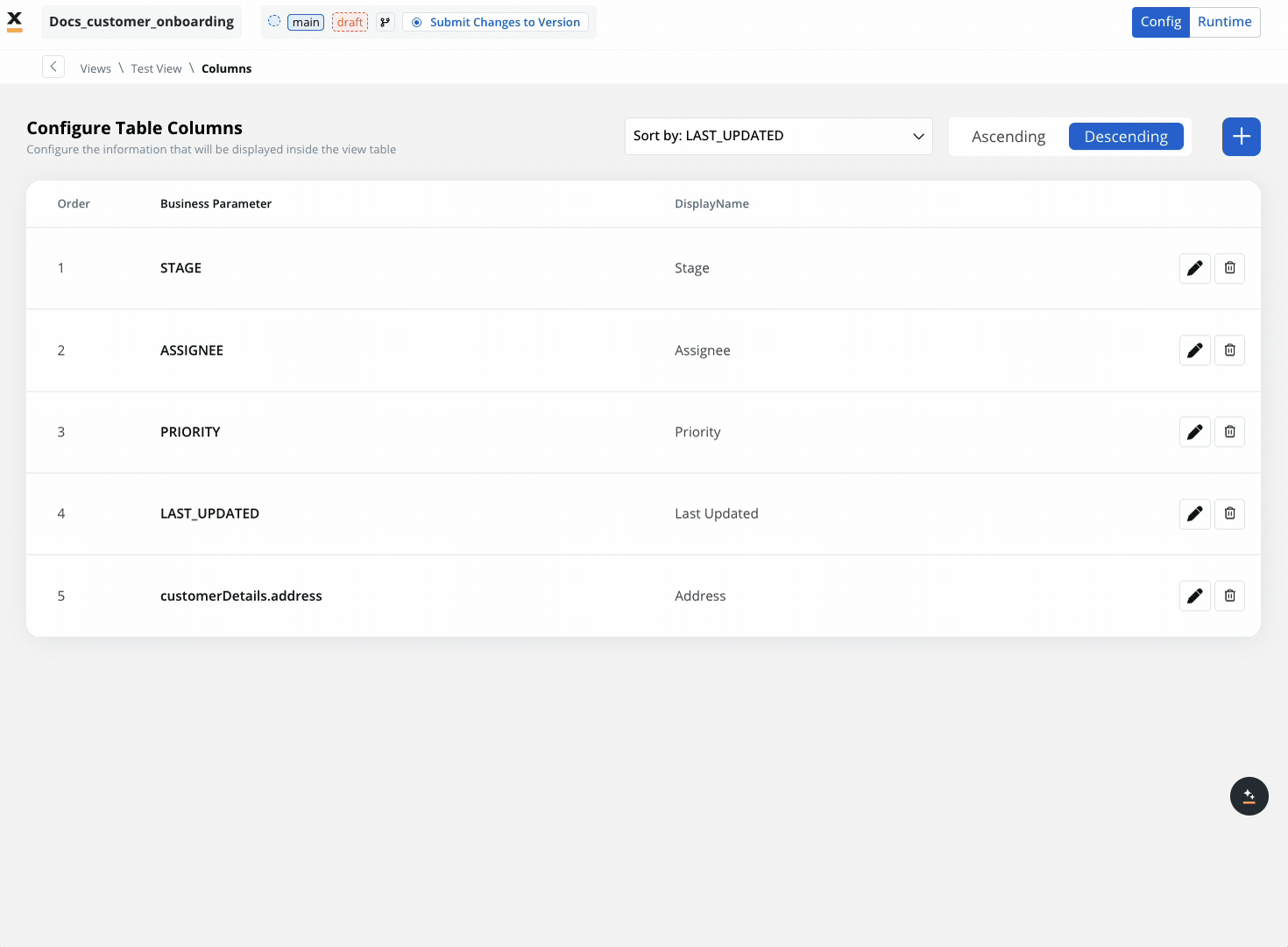Click the Priority display name
This screenshot has height=947, width=1288.
(x=697, y=432)
